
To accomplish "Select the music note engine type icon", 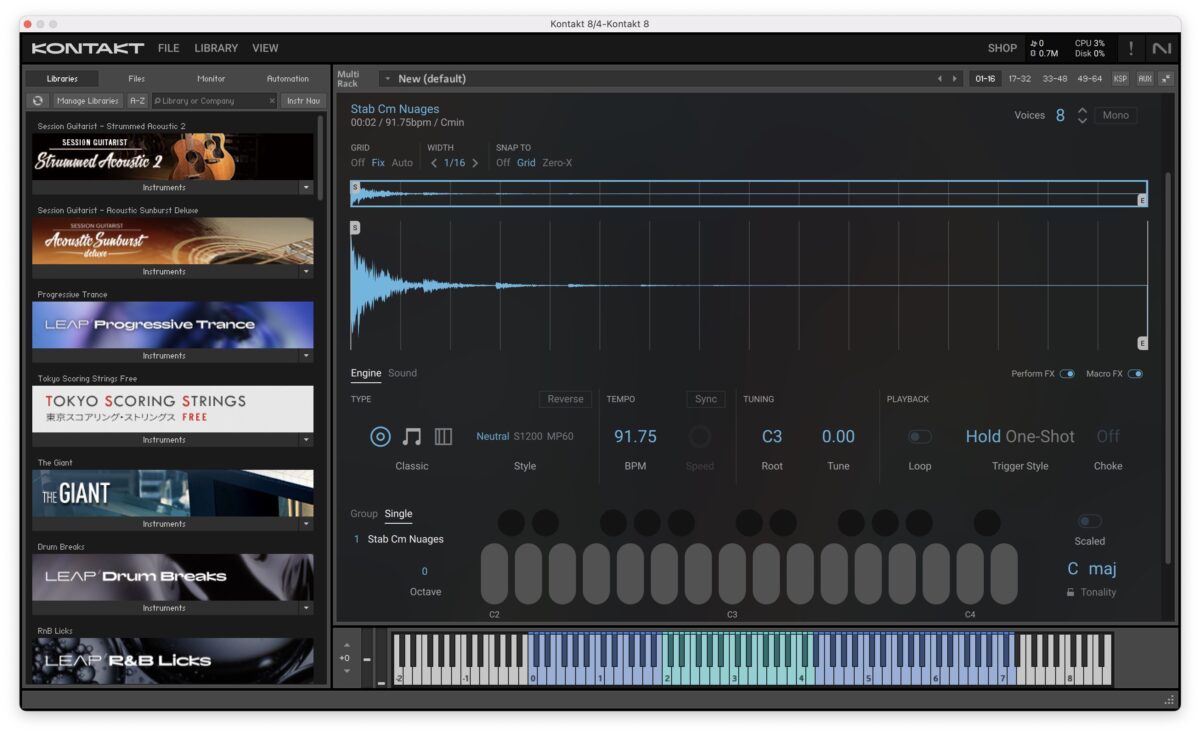I will [412, 436].
